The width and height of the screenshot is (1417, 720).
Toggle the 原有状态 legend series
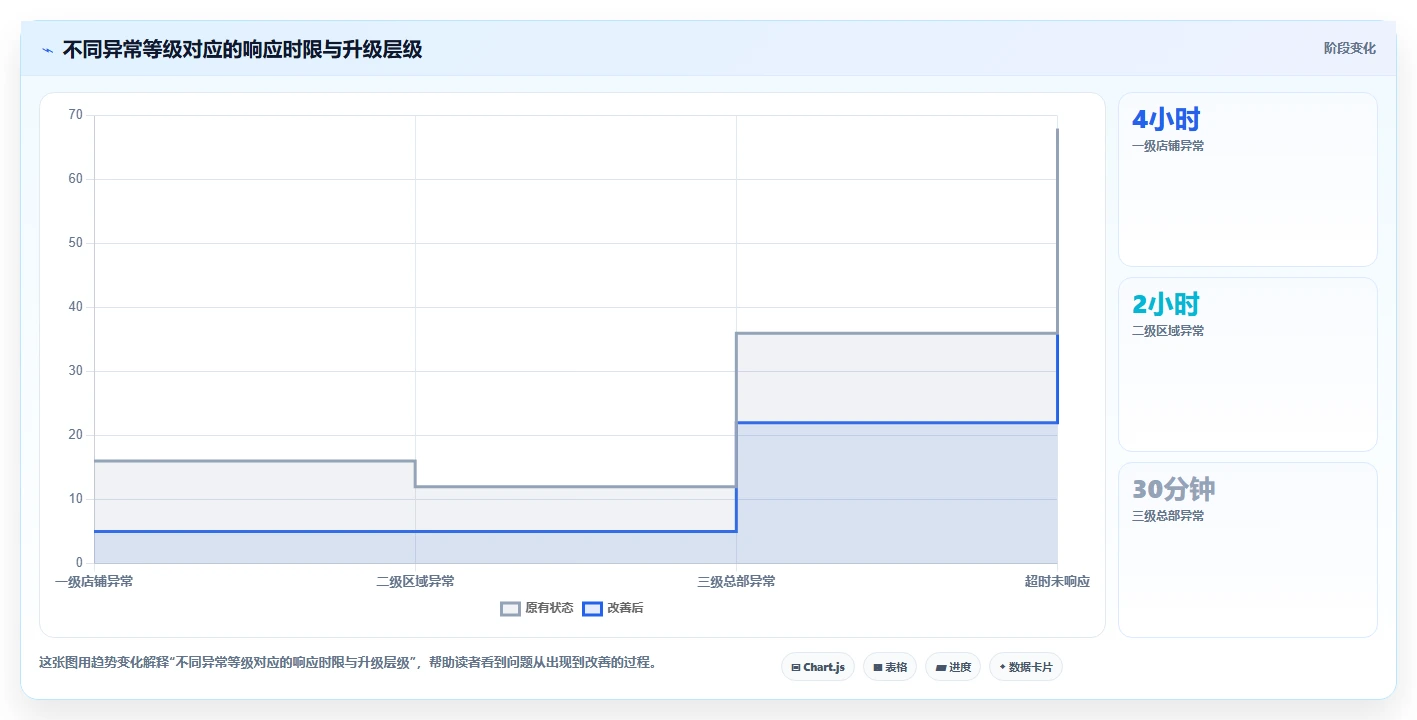pos(537,608)
